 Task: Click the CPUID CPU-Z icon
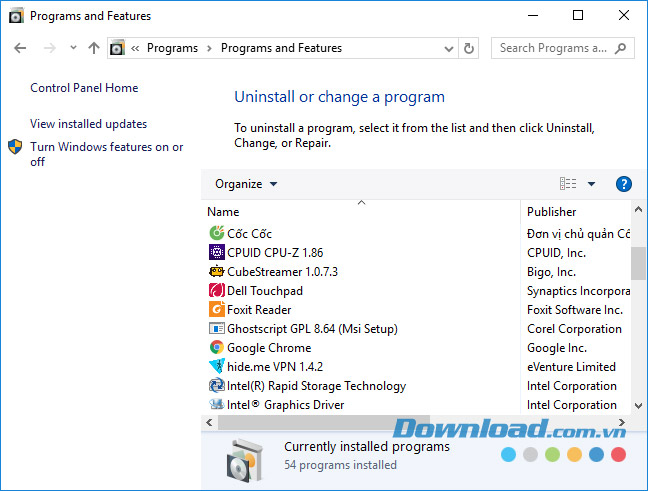(x=217, y=252)
